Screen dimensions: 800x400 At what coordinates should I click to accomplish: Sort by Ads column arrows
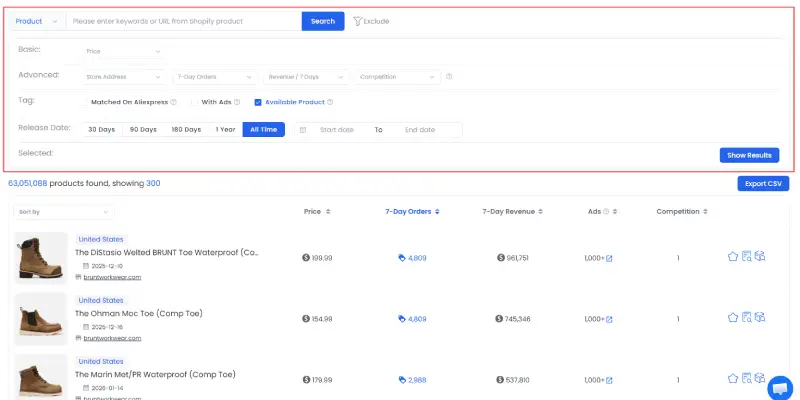point(615,211)
